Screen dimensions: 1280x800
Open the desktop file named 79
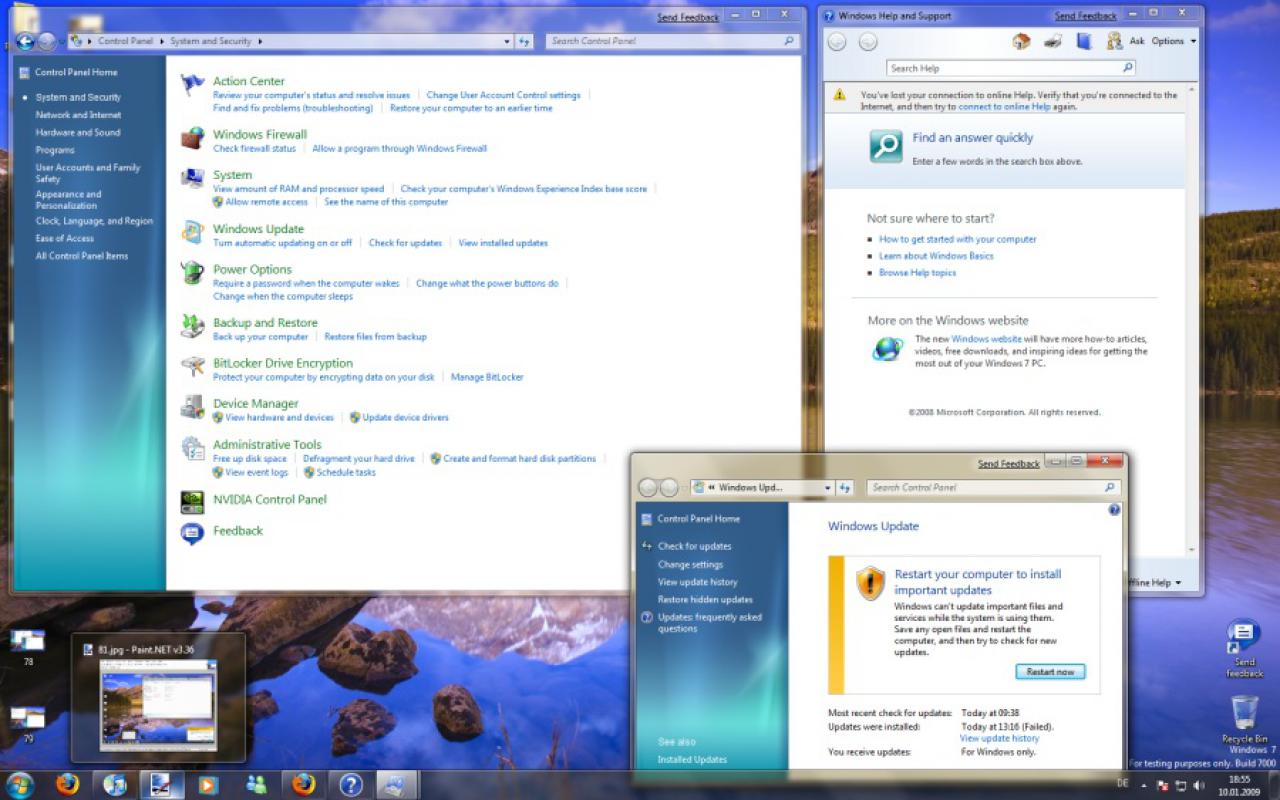pos(27,724)
